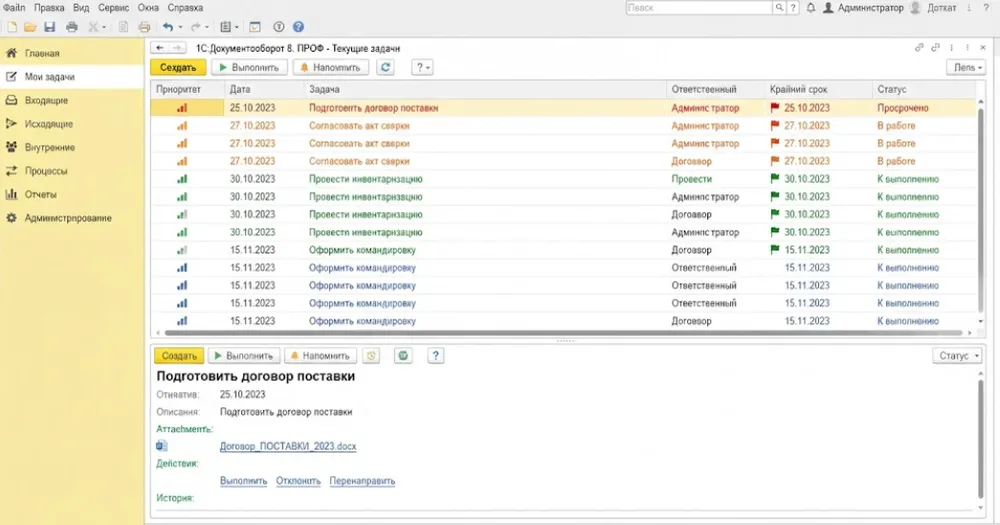Select Мои задачи in sidebar
The height and width of the screenshot is (525, 1000).
click(72, 77)
